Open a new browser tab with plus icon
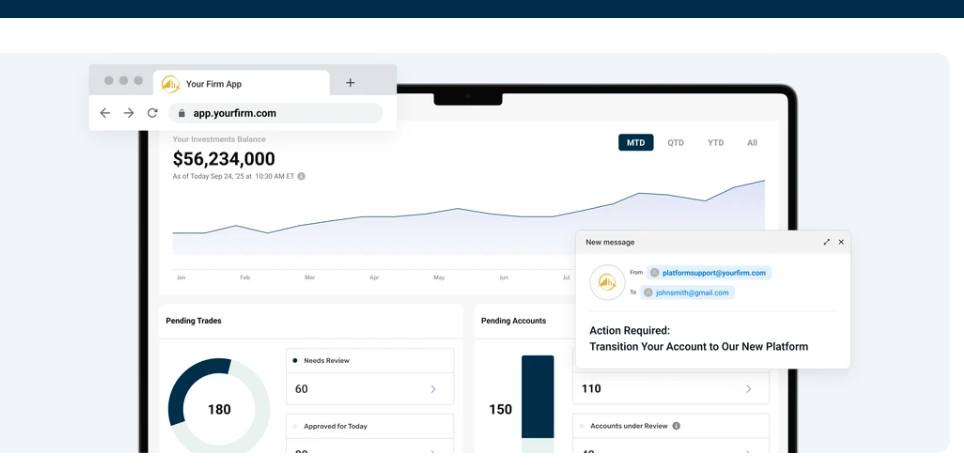The width and height of the screenshot is (964, 471). tap(350, 83)
